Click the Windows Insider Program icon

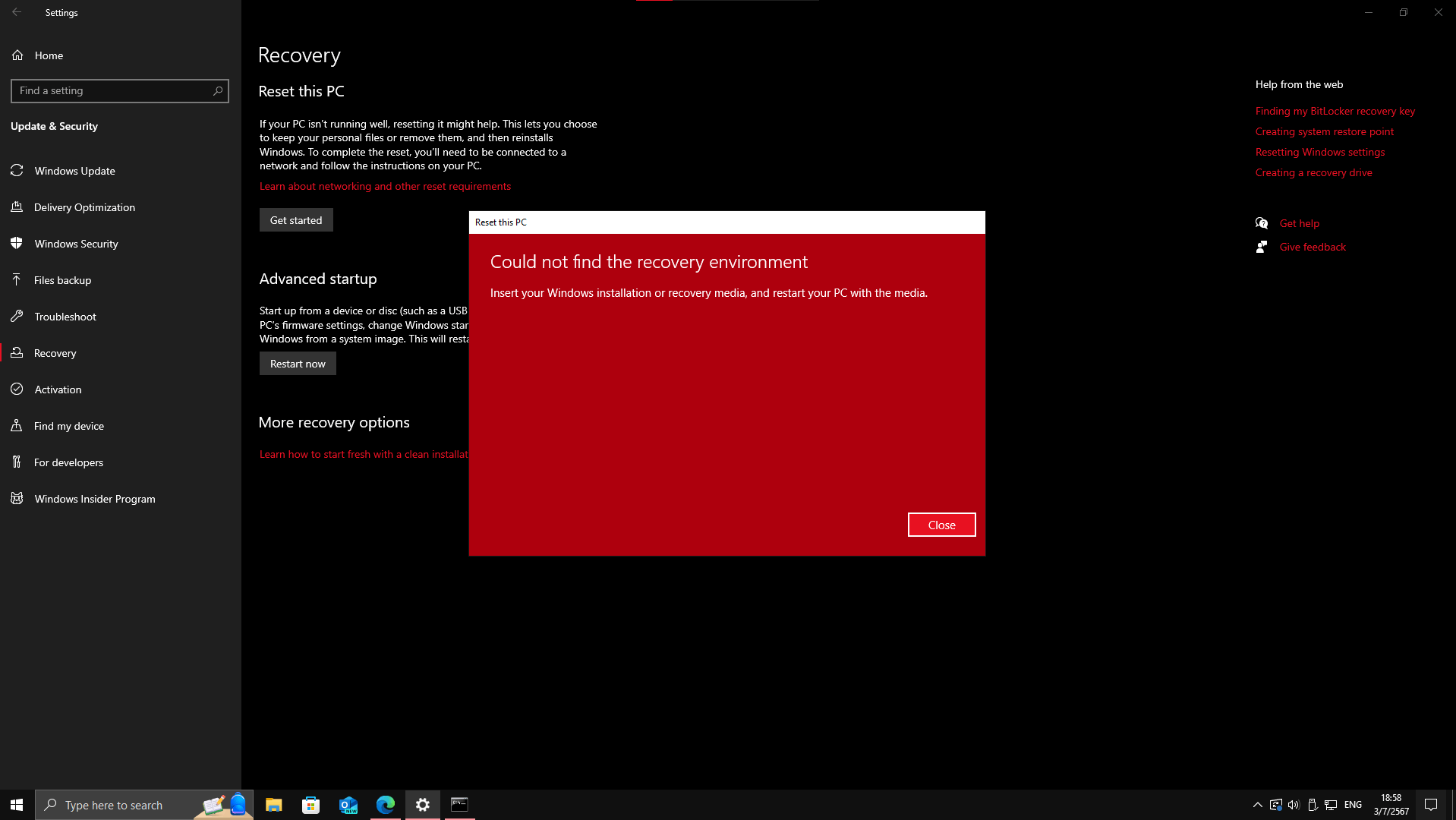[17, 499]
